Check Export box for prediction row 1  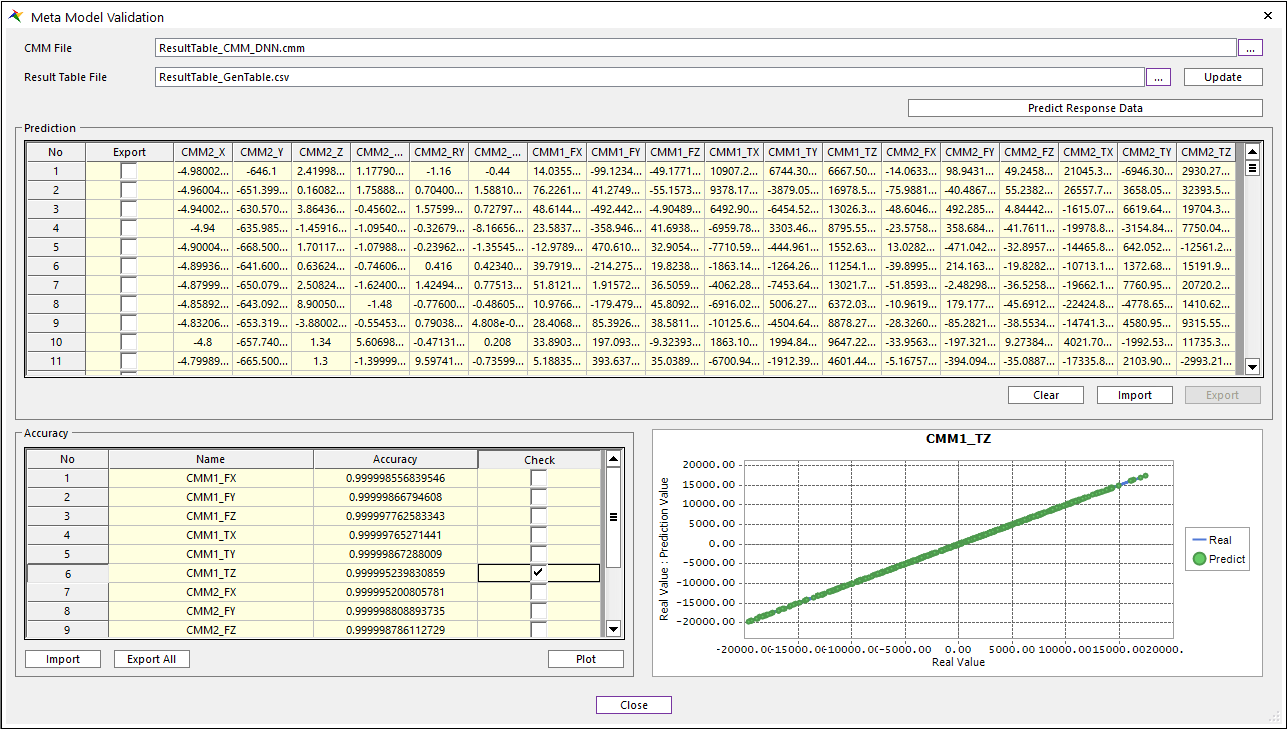pos(129,171)
